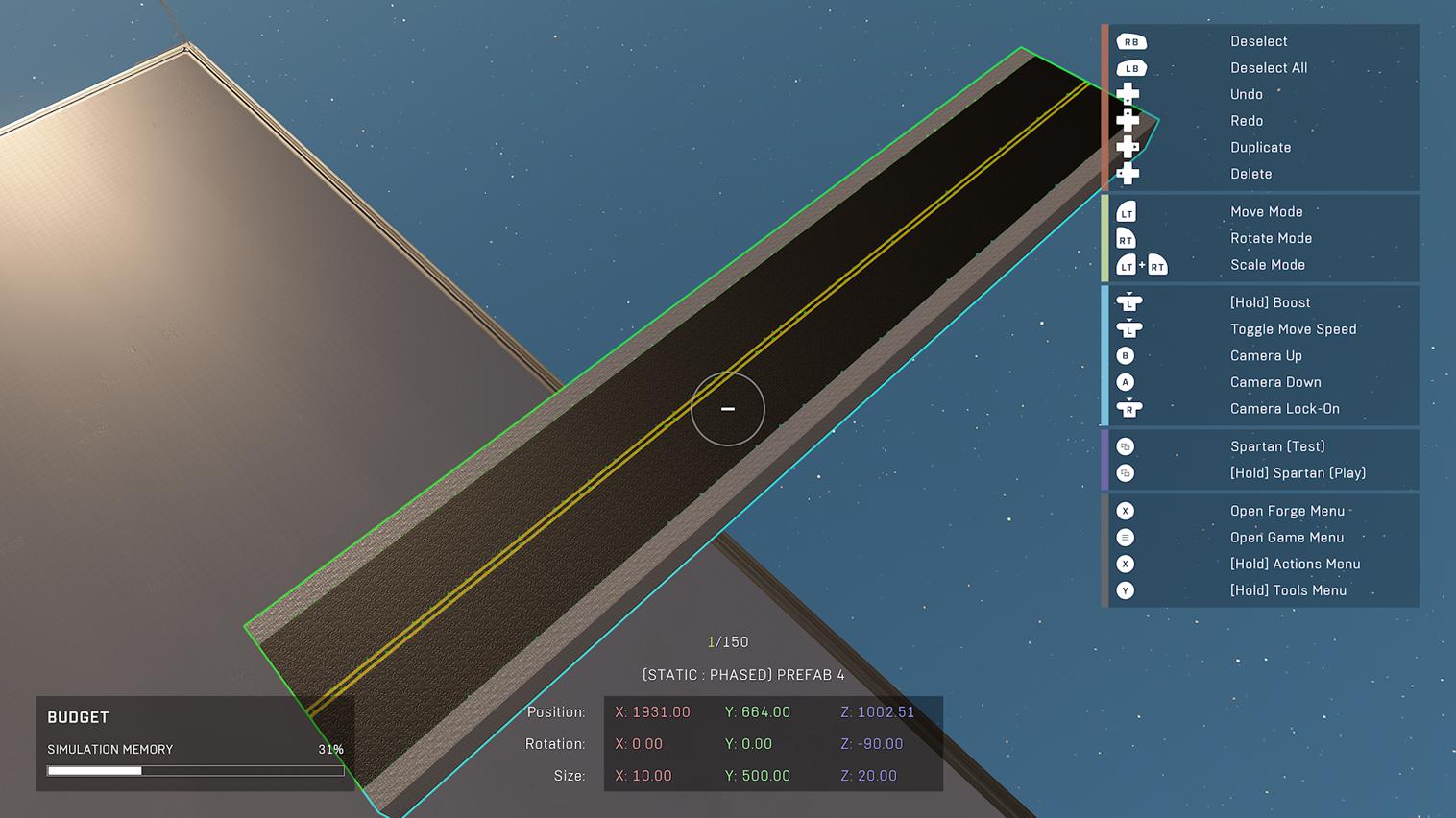Click the Simulation Memory budget bar
1456x818 pixels.
point(196,770)
